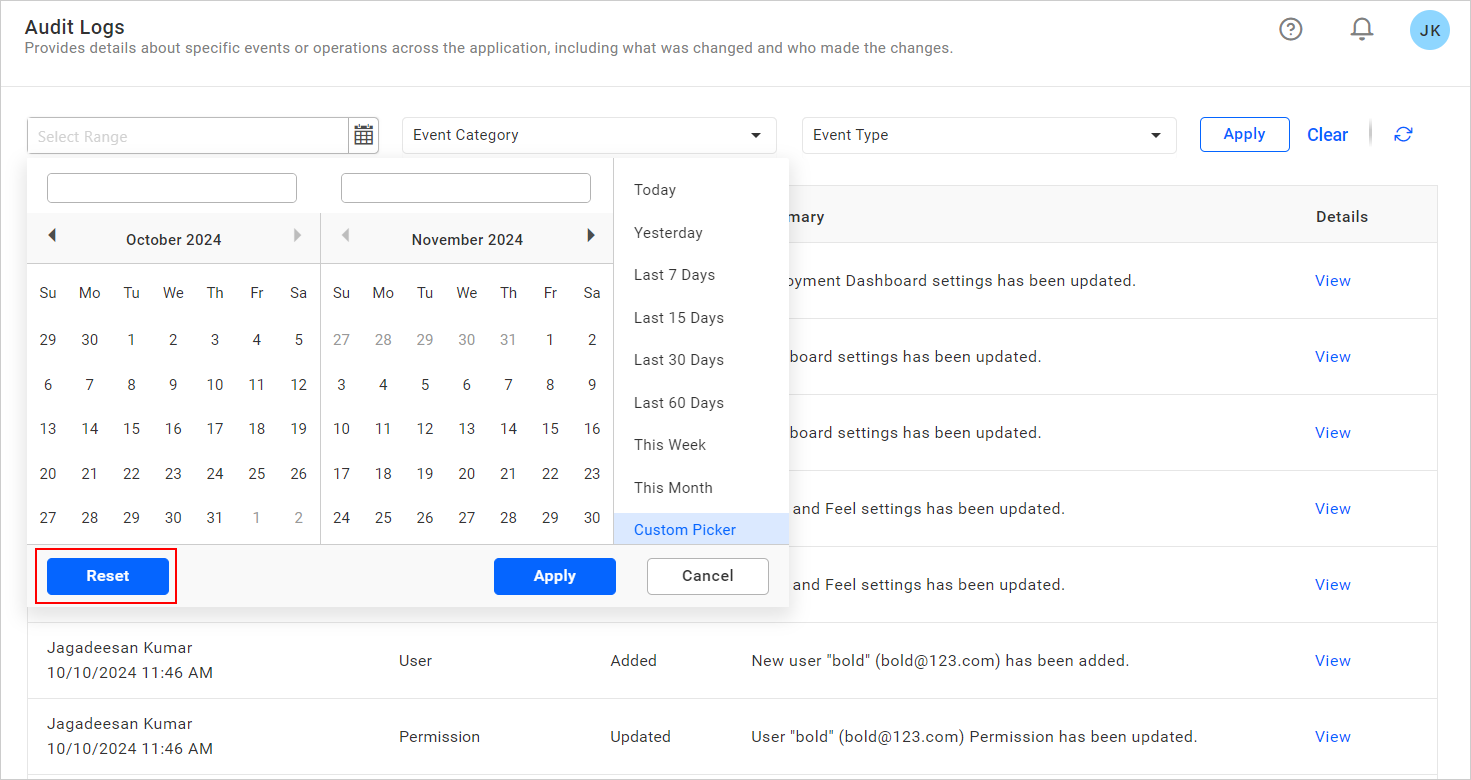Viewport: 1471px width, 780px height.
Task: Click the November calendar's back arrow
Action: pyautogui.click(x=344, y=236)
